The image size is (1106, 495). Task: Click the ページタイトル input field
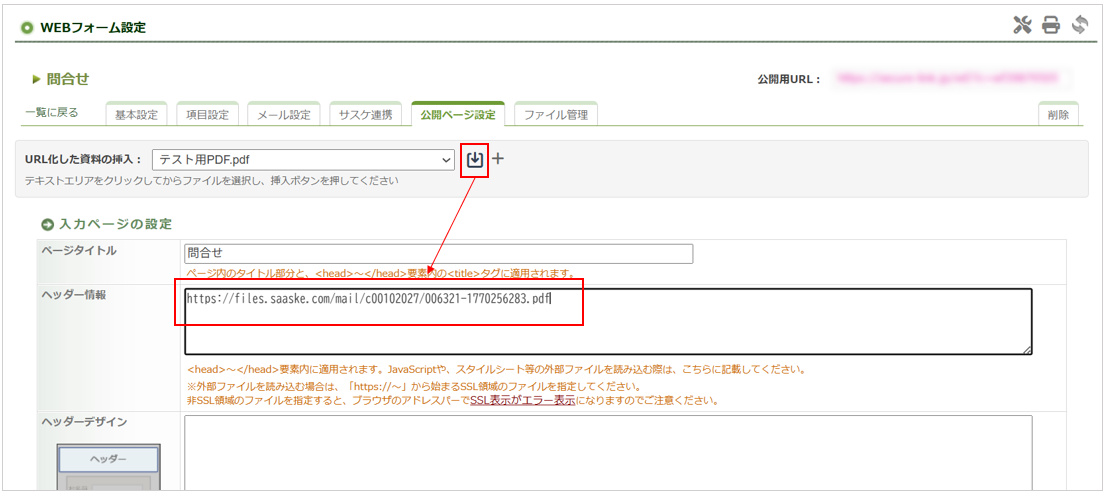(x=438, y=254)
